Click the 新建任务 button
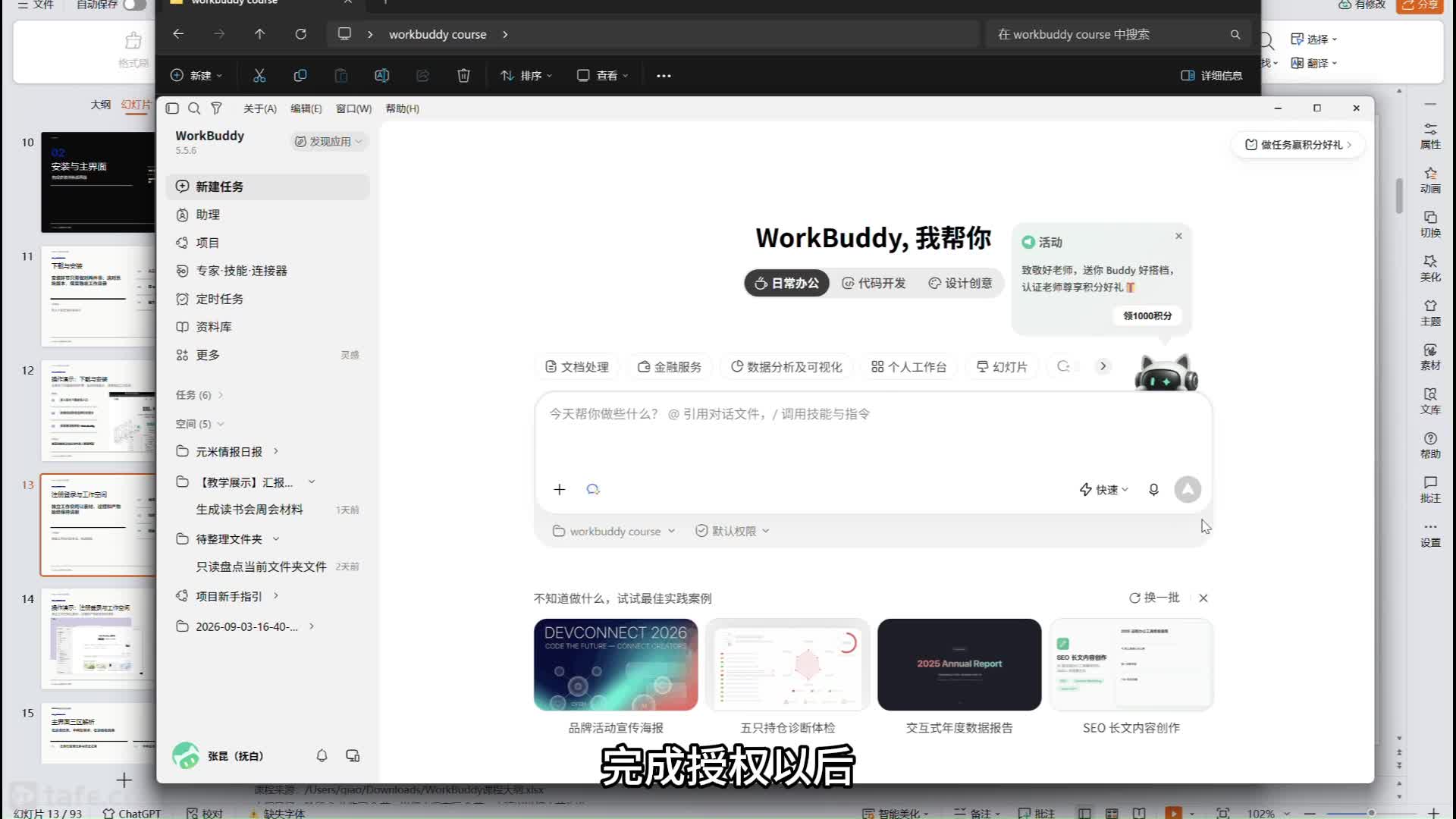Screen dimensions: 1456x819 click(268, 187)
